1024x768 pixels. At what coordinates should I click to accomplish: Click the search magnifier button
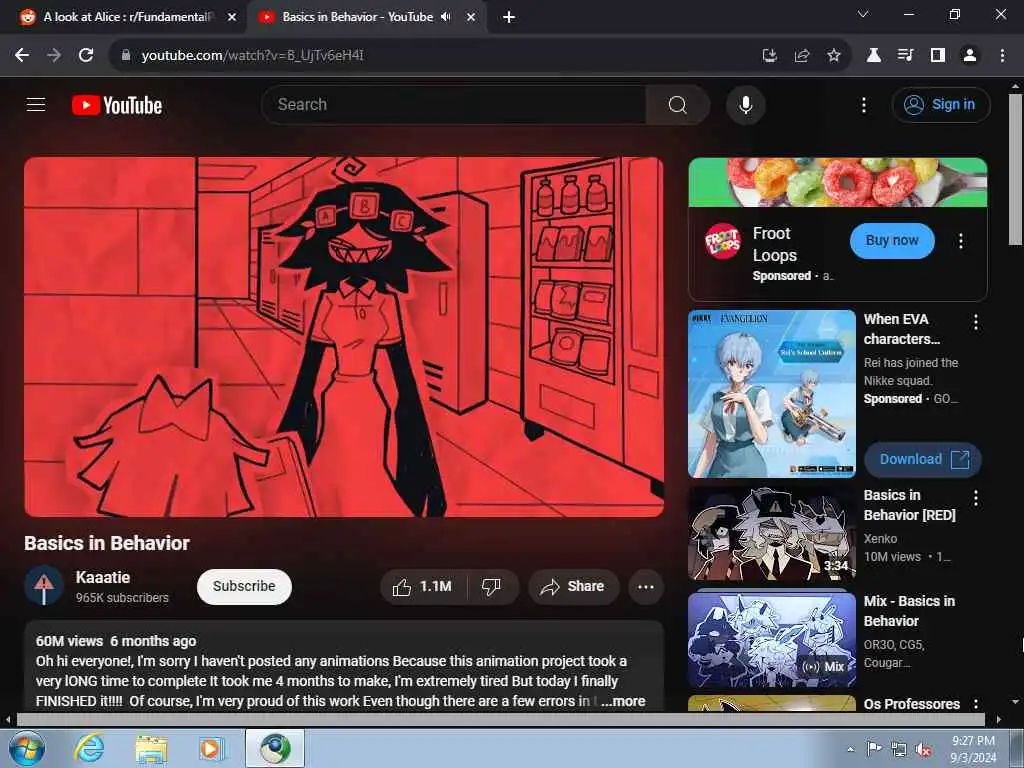pos(677,104)
